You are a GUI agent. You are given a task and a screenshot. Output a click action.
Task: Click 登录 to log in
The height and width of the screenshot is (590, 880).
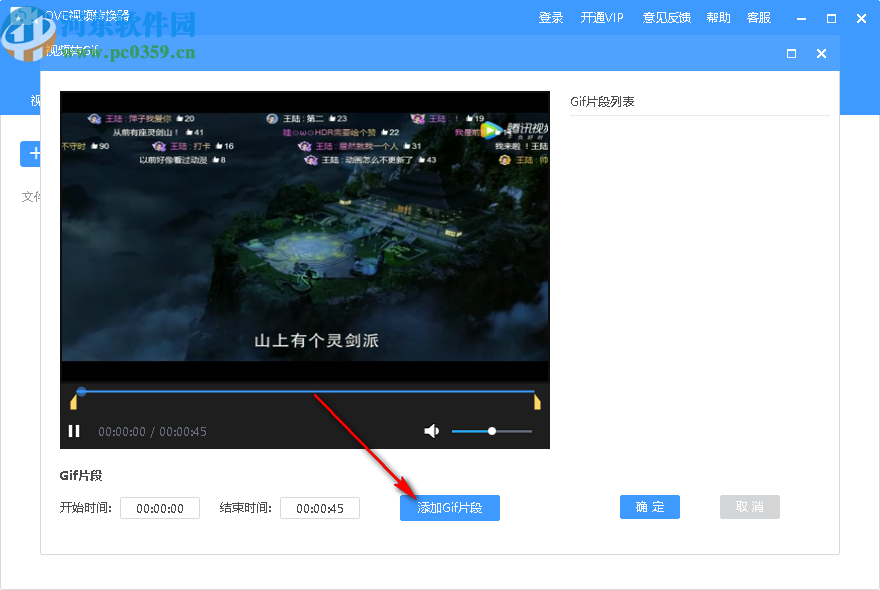click(x=551, y=17)
